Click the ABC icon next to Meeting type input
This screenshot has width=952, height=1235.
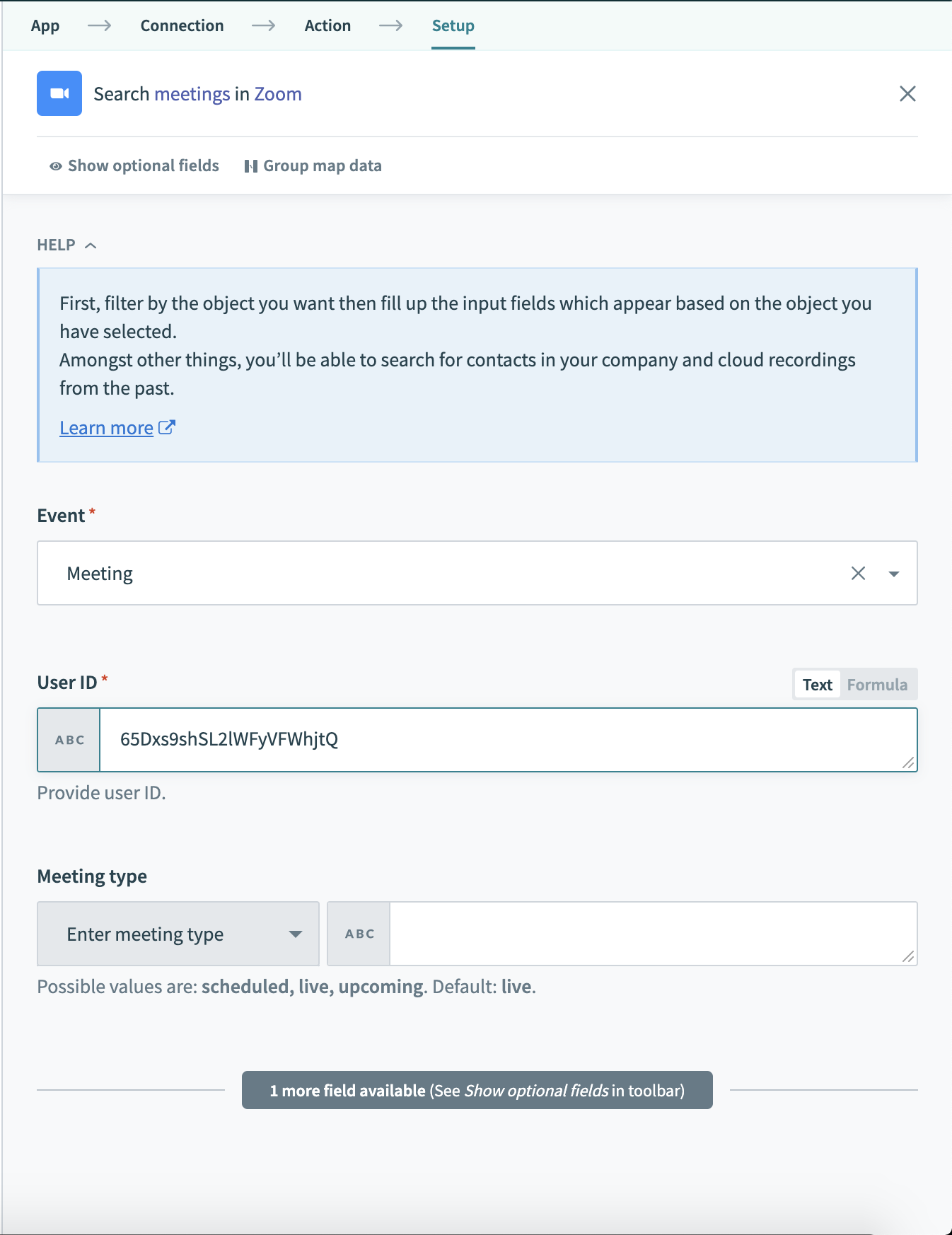(359, 934)
